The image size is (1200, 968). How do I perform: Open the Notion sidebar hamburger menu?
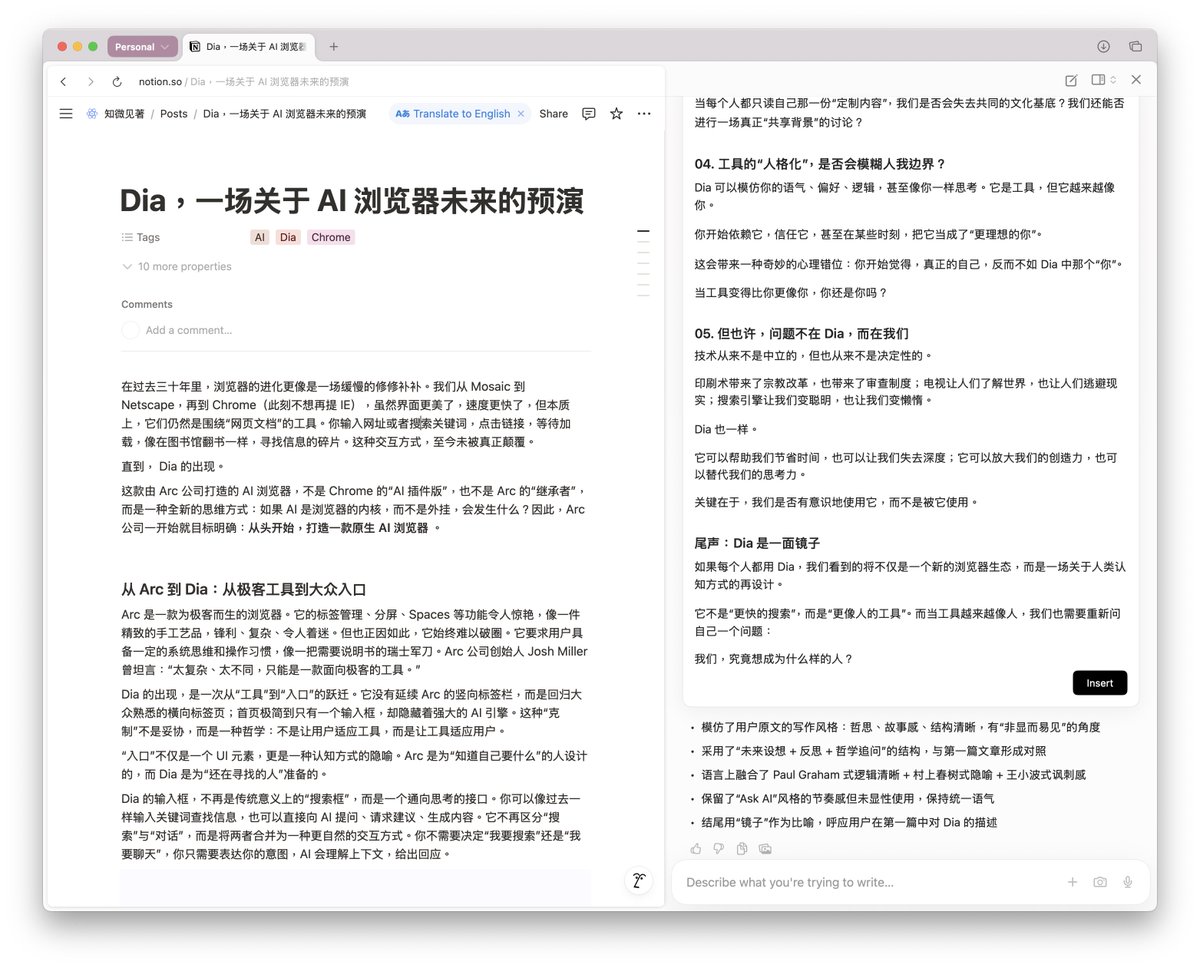tap(66, 114)
